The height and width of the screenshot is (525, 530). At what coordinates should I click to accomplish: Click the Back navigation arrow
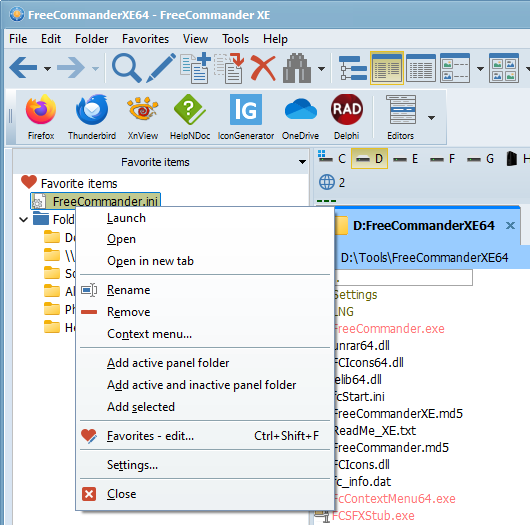pyautogui.click(x=23, y=68)
